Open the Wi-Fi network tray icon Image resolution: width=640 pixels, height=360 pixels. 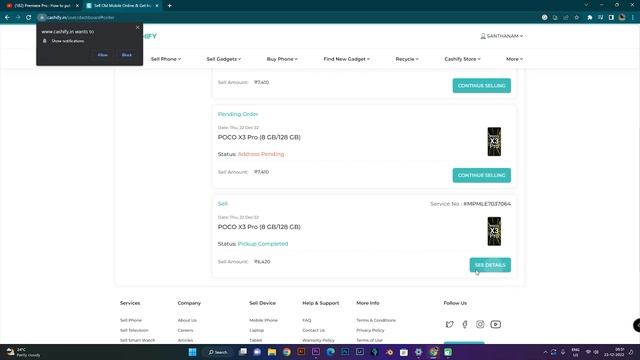coord(588,352)
